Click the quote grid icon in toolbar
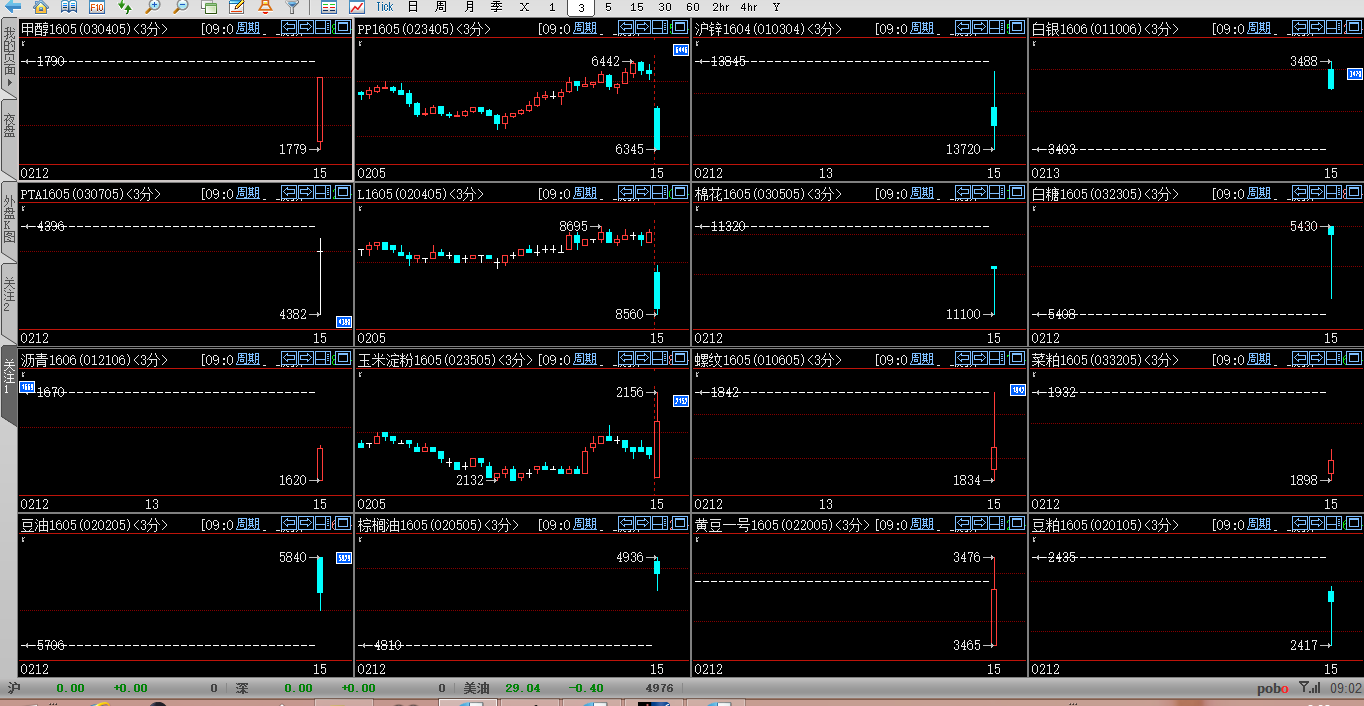 (330, 7)
